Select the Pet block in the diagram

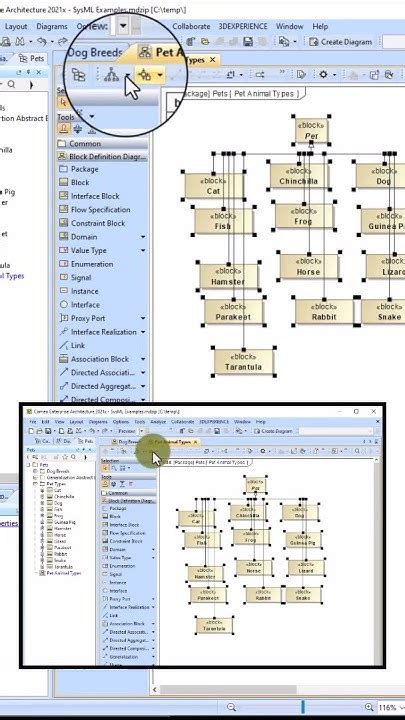311,131
